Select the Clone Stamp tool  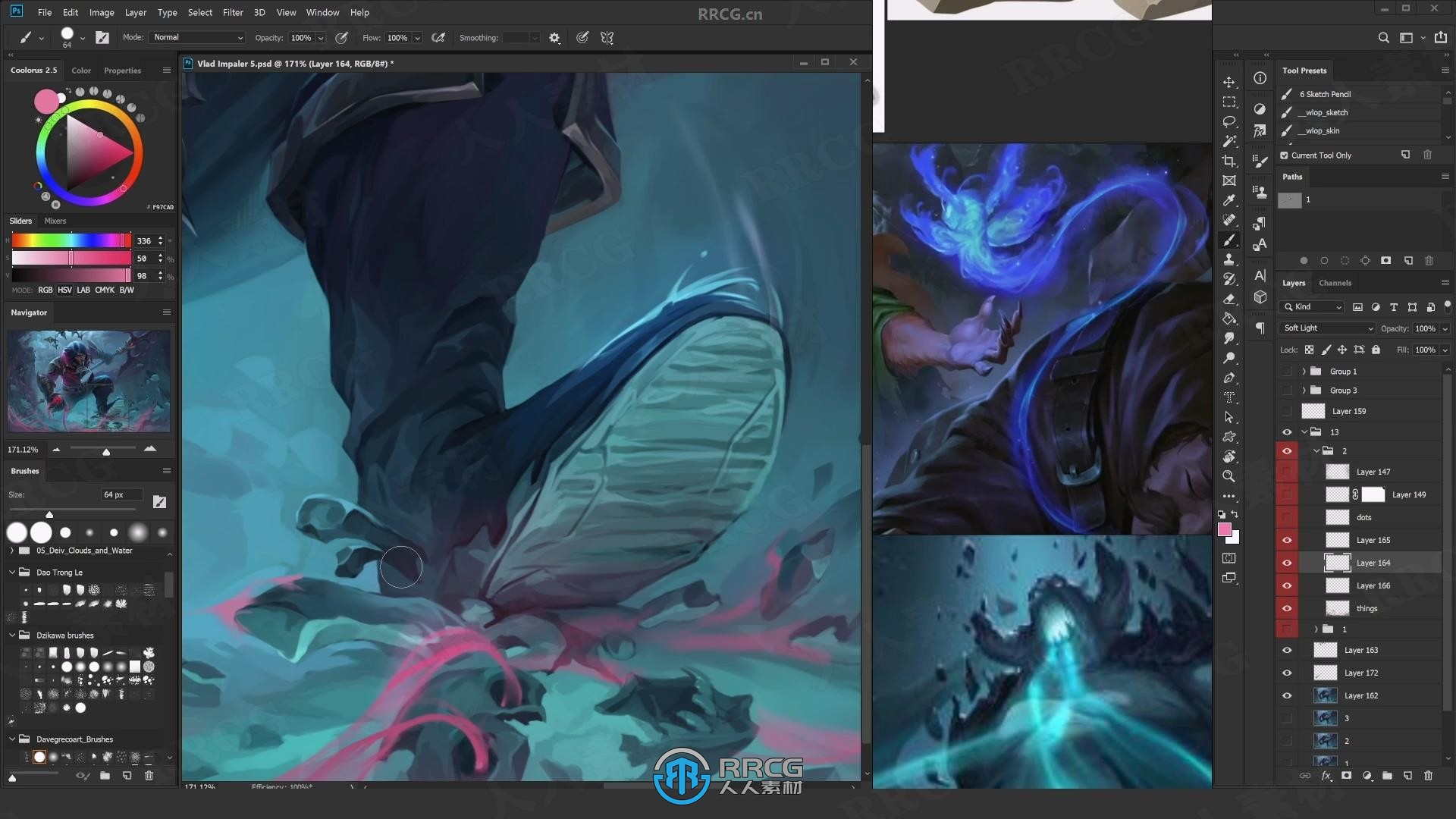click(x=1229, y=259)
